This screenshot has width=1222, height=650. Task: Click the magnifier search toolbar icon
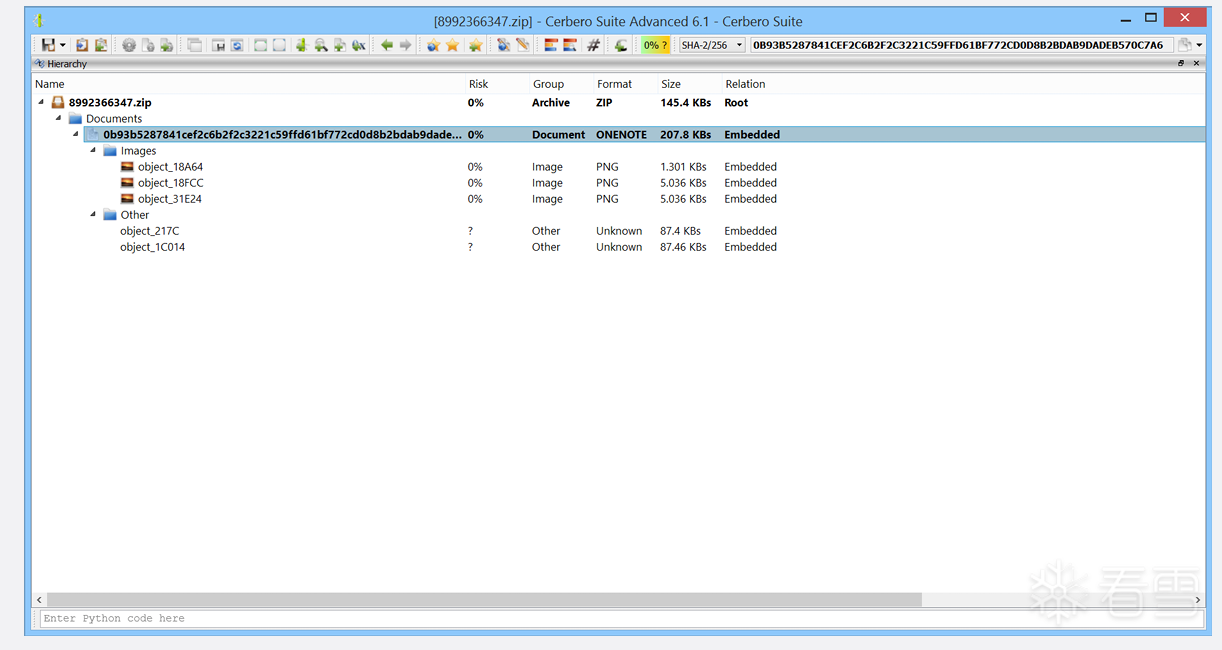pos(320,45)
